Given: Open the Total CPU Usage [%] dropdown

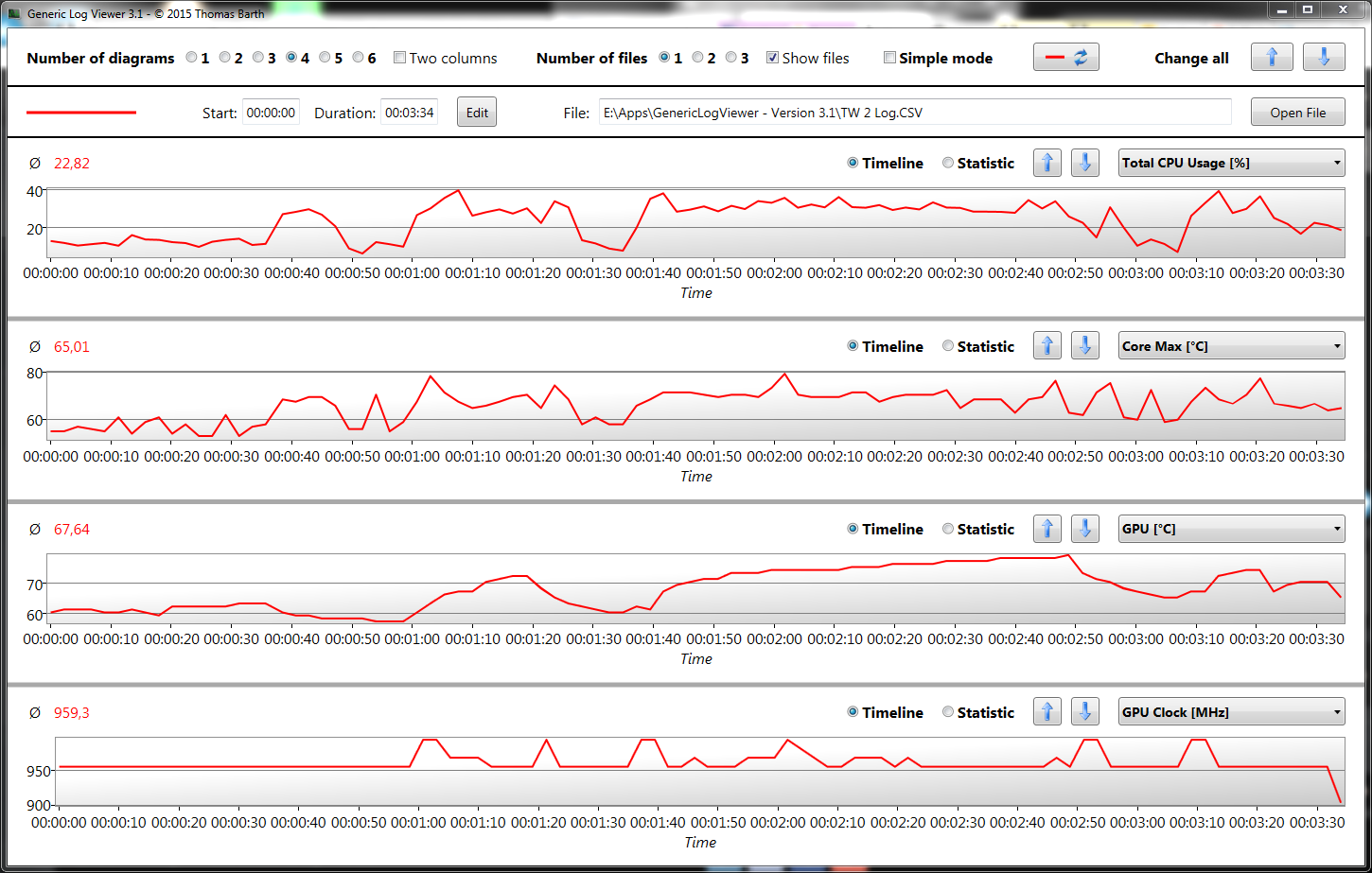Looking at the screenshot, I should click(x=1231, y=163).
